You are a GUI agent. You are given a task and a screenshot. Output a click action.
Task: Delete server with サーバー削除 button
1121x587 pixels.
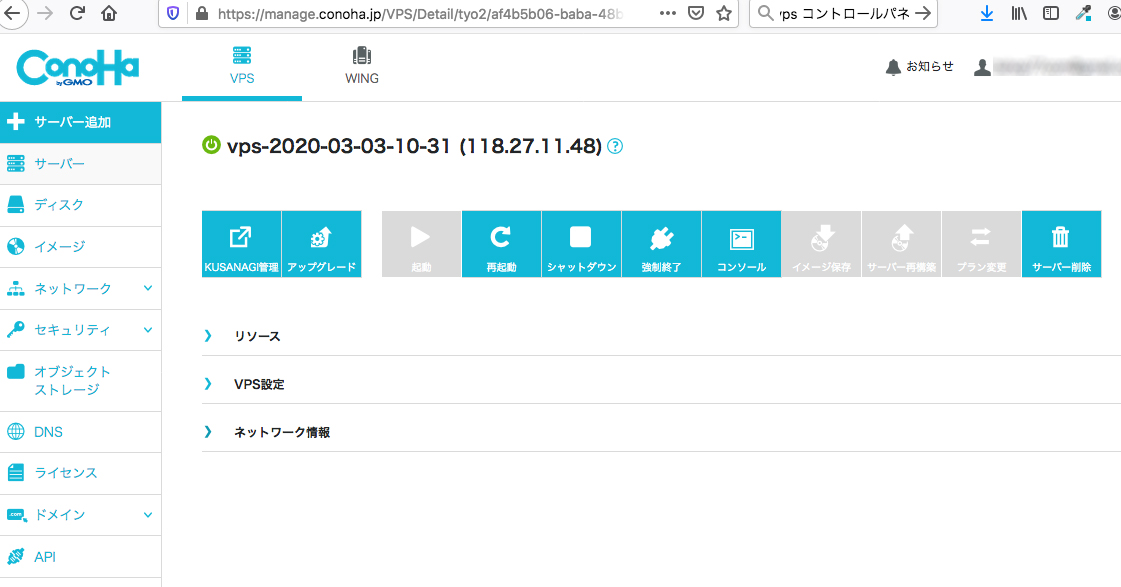tap(1062, 244)
